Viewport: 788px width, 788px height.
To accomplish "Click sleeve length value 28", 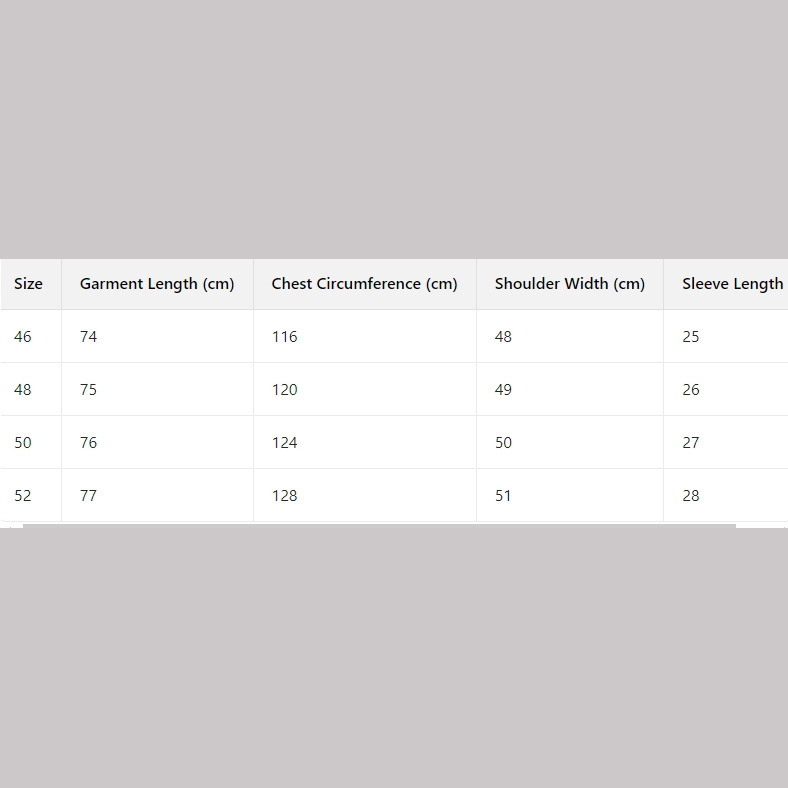I will [691, 496].
